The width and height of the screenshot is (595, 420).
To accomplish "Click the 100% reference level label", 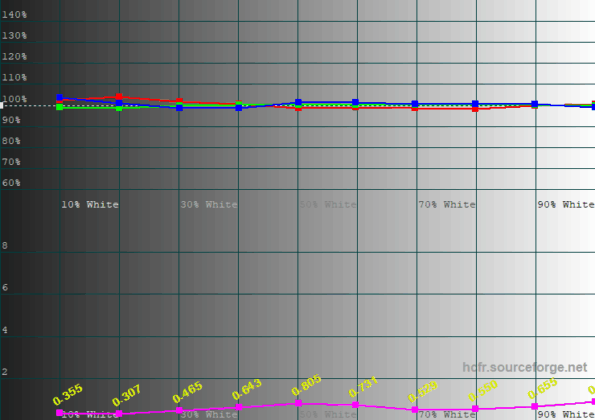I will (14, 99).
